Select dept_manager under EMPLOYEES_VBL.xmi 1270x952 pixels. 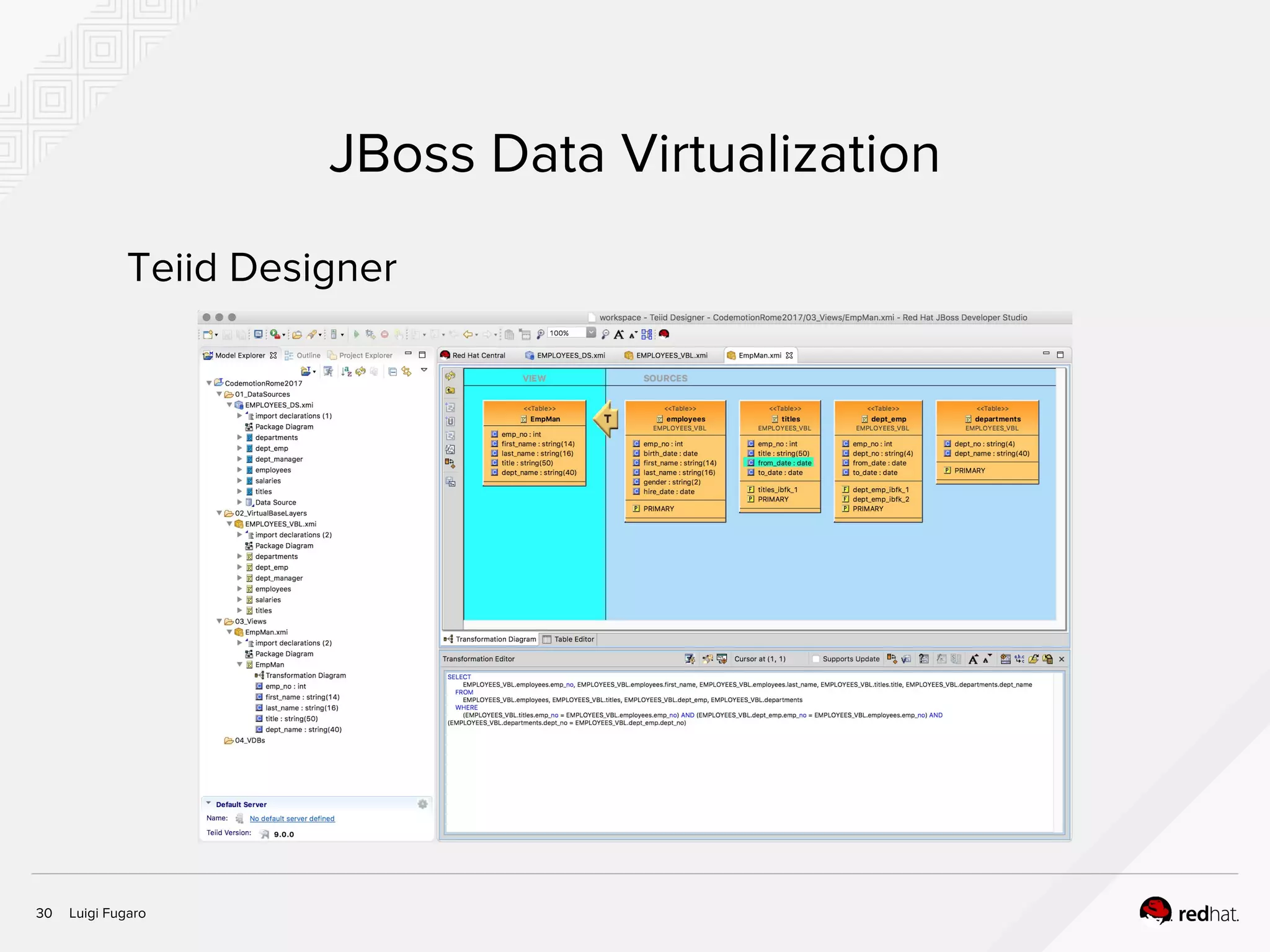coord(274,578)
